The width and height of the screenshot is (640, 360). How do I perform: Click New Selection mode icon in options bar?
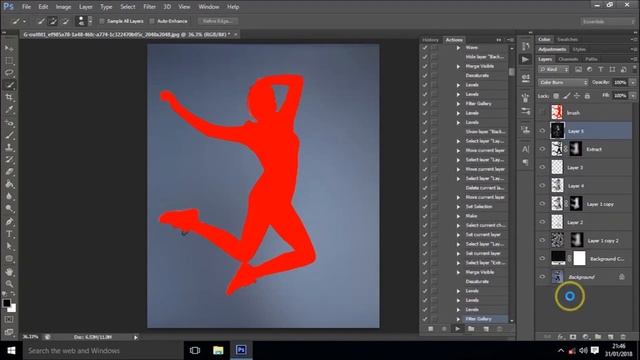click(41, 21)
